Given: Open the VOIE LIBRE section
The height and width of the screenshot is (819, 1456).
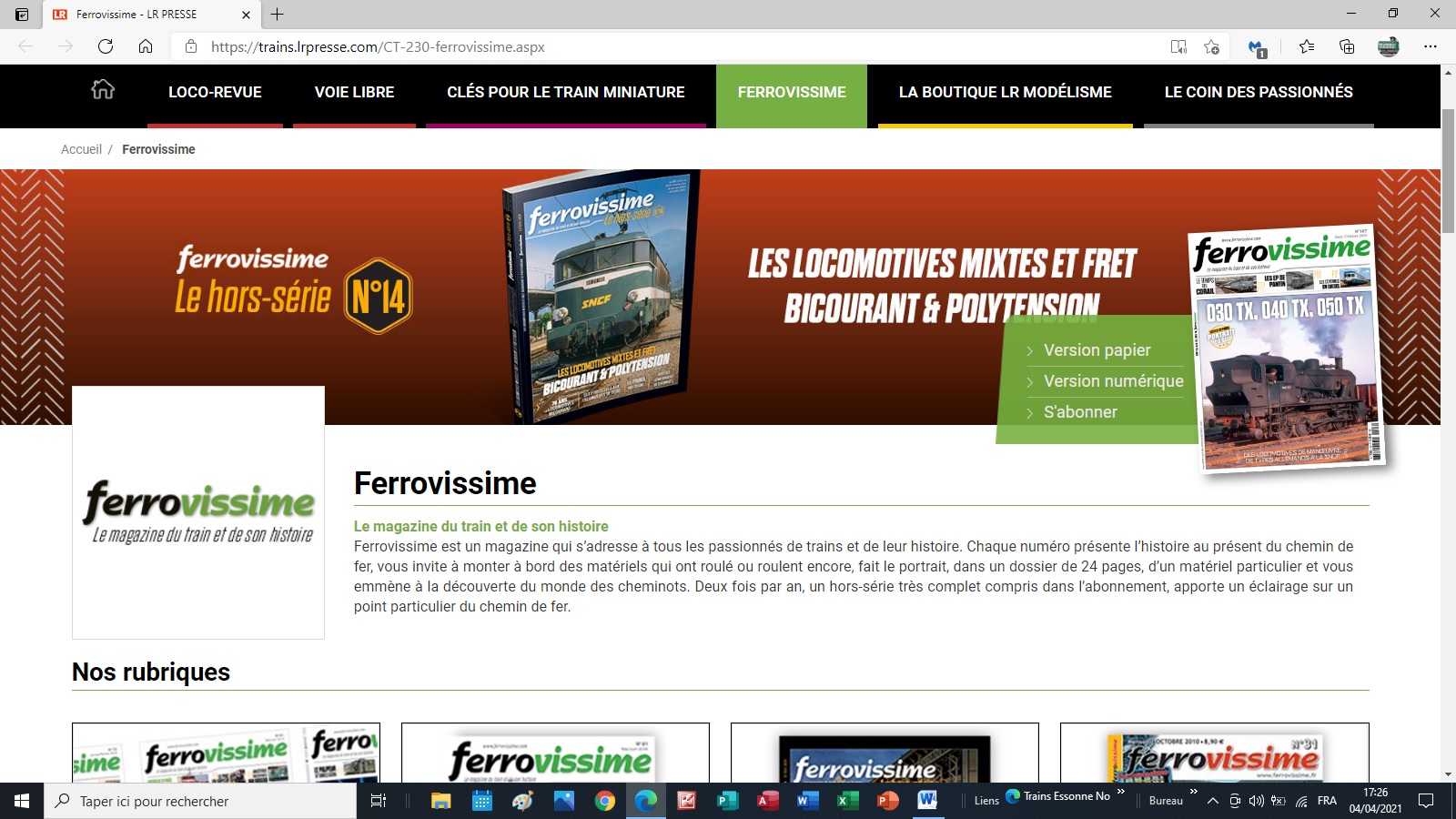Looking at the screenshot, I should [354, 92].
